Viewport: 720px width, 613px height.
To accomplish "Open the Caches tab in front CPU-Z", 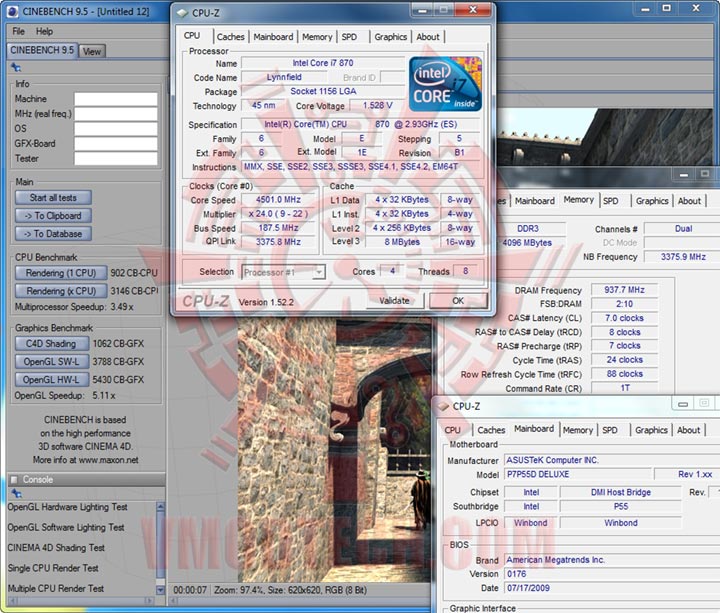I will (x=231, y=37).
